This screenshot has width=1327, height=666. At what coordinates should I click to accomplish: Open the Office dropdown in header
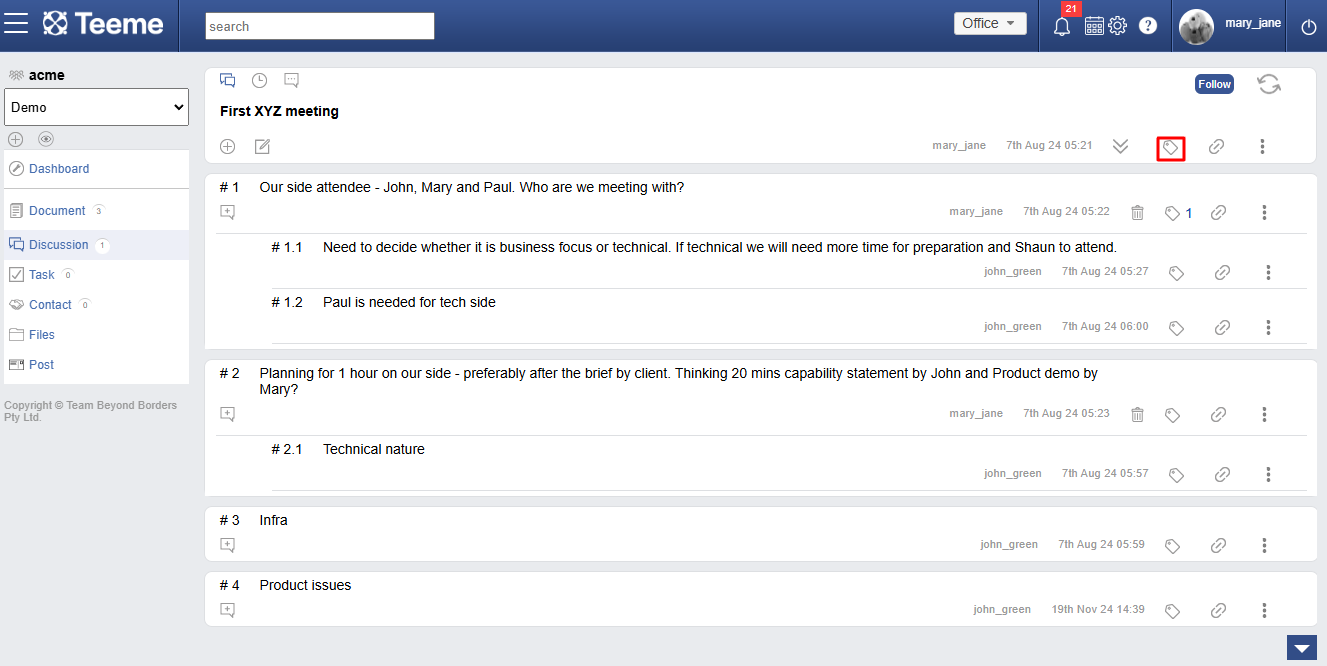pos(990,23)
